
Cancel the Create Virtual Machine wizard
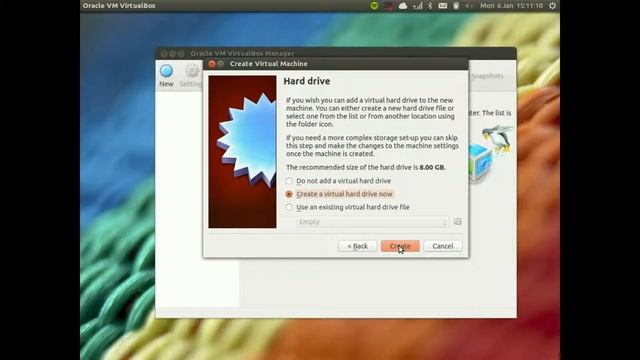[x=443, y=246]
